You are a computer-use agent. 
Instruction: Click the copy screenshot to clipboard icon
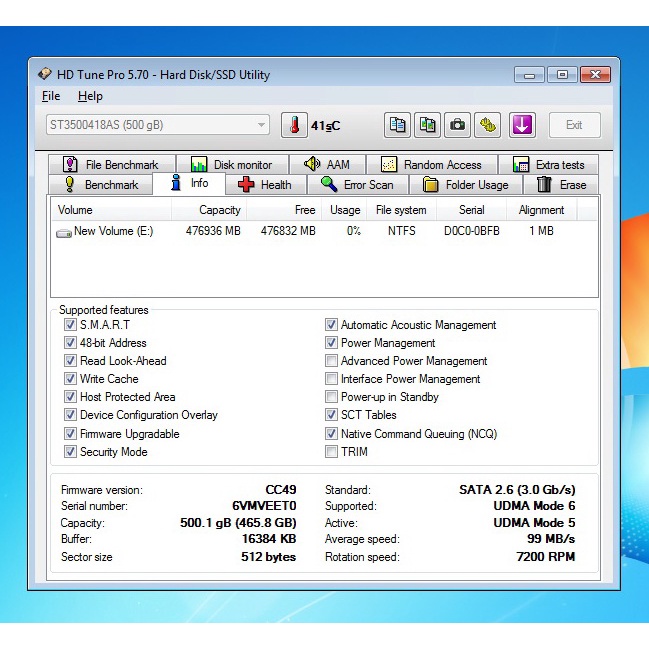(428, 125)
